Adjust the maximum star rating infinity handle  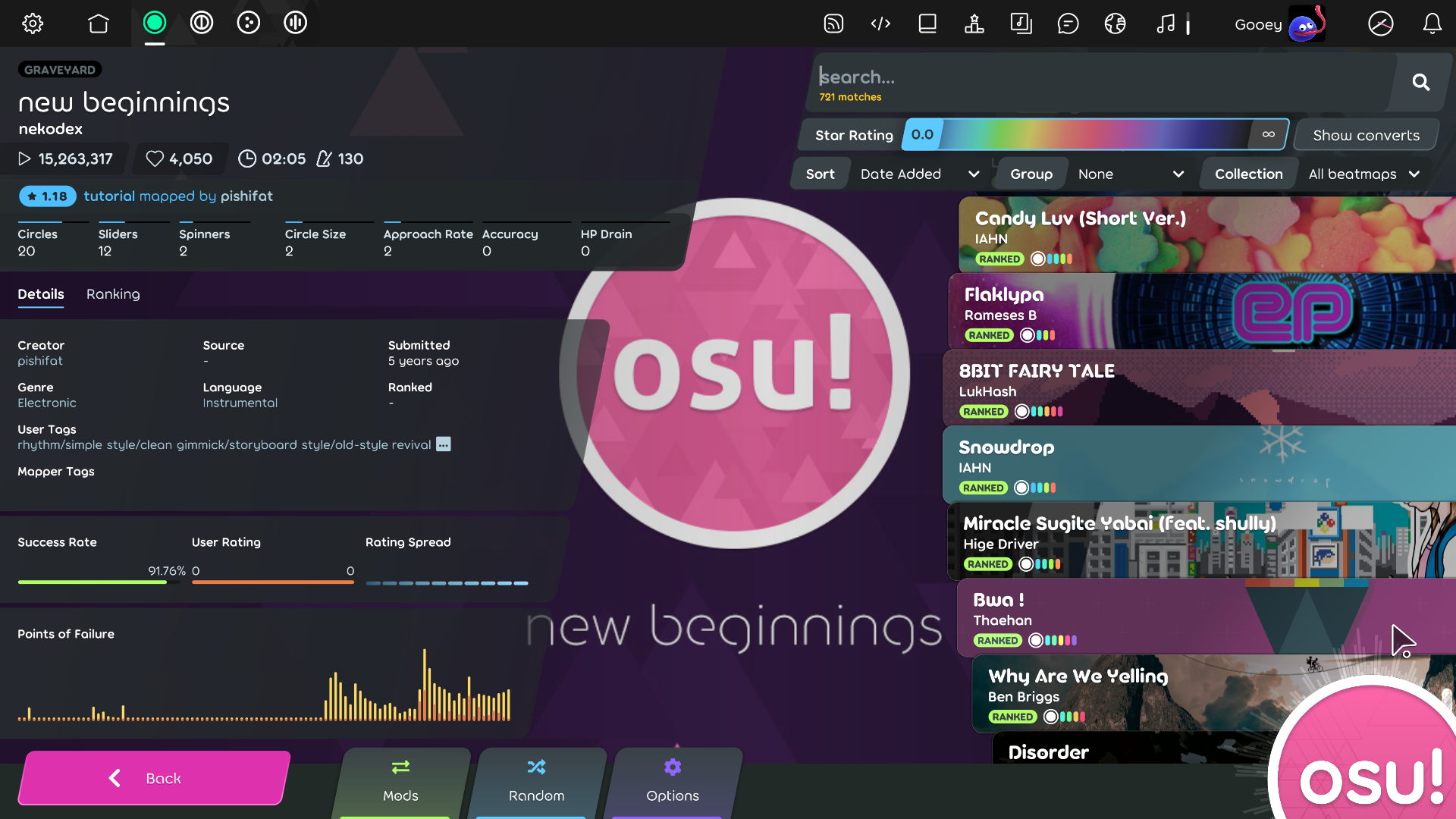click(1269, 135)
